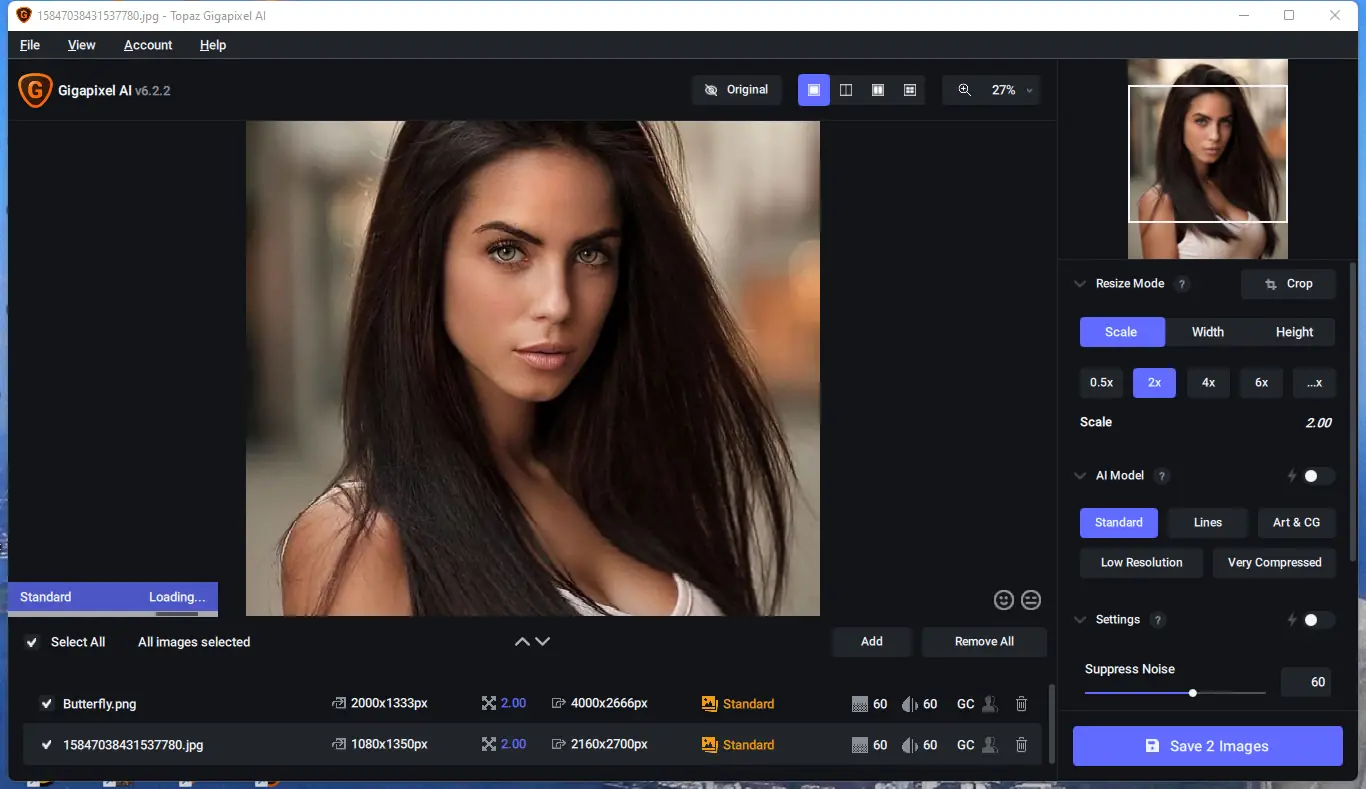
Task: Collapse the Settings section
Action: coord(1080,620)
